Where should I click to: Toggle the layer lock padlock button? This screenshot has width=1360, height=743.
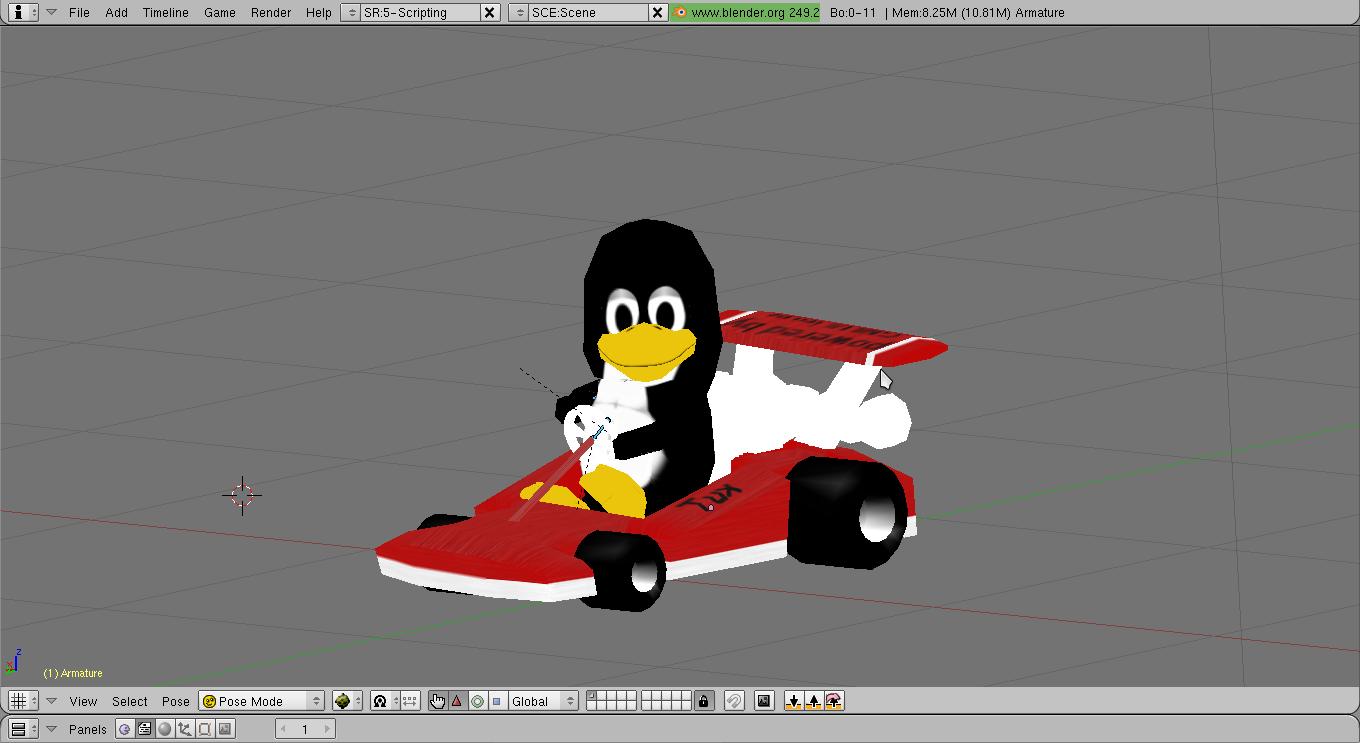tap(704, 701)
